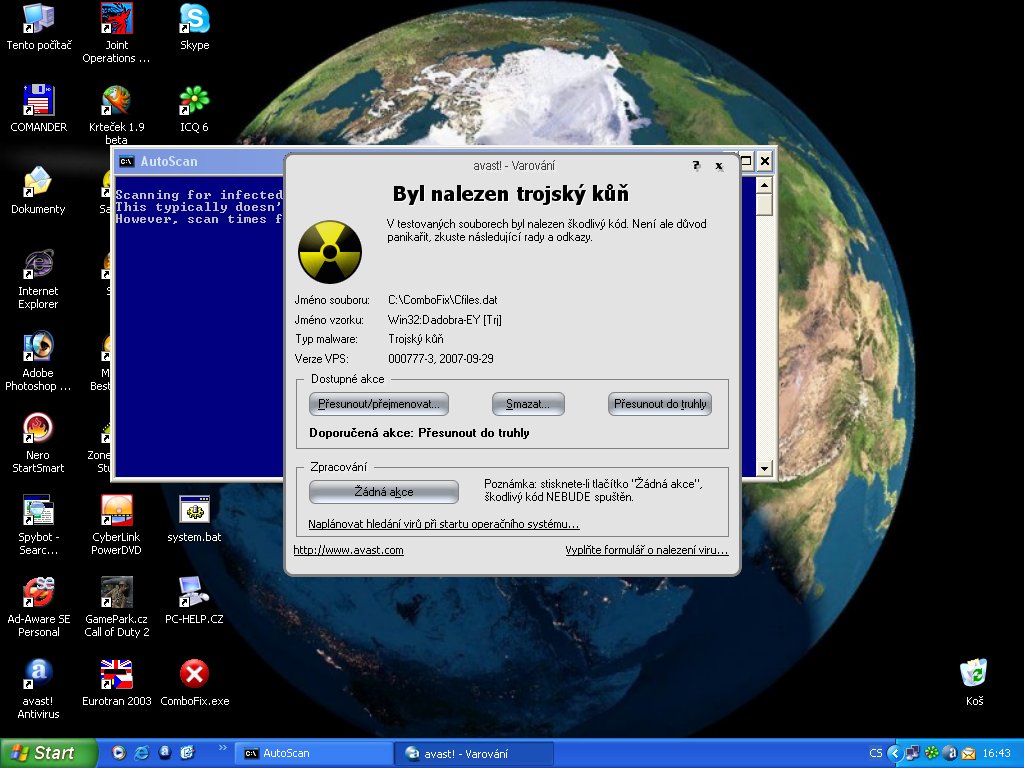Open Nero StartSmart shortcut
This screenshot has height=768, width=1024.
38,430
